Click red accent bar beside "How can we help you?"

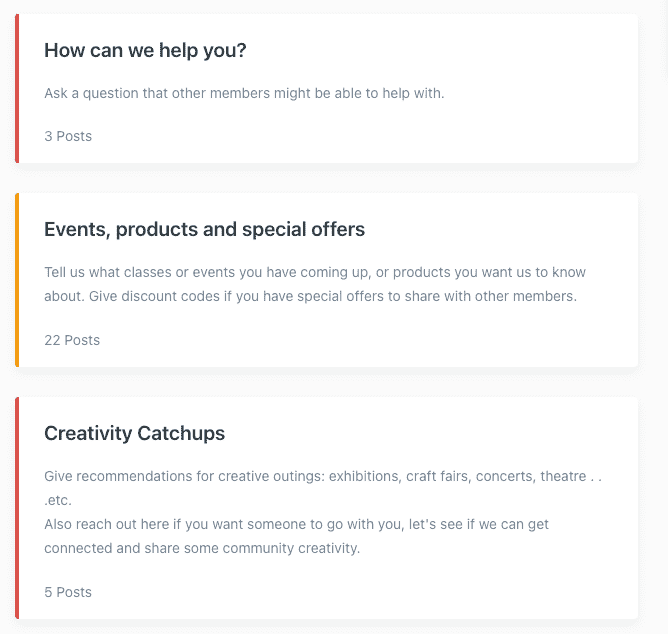coord(17,88)
